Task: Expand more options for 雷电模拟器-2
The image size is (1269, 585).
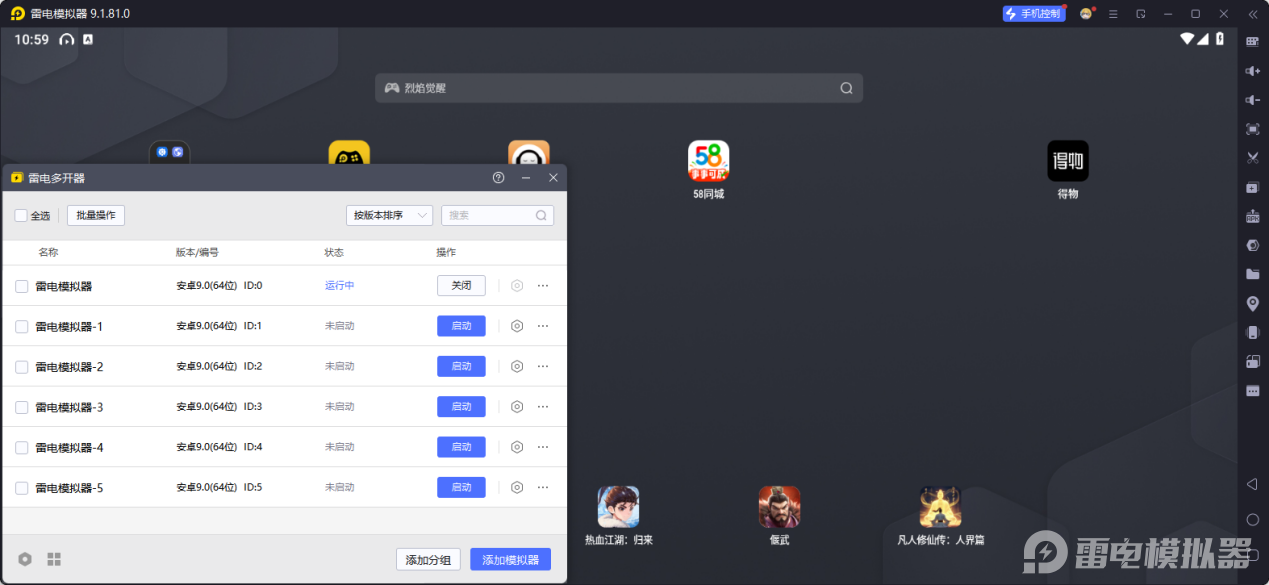Action: [x=543, y=366]
